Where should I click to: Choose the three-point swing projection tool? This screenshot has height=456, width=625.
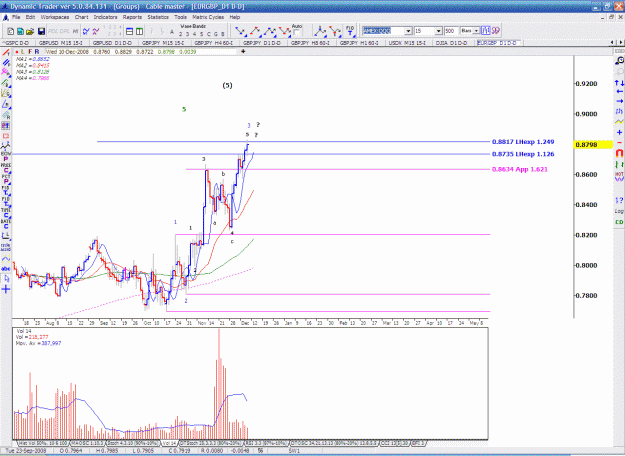coord(270,31)
